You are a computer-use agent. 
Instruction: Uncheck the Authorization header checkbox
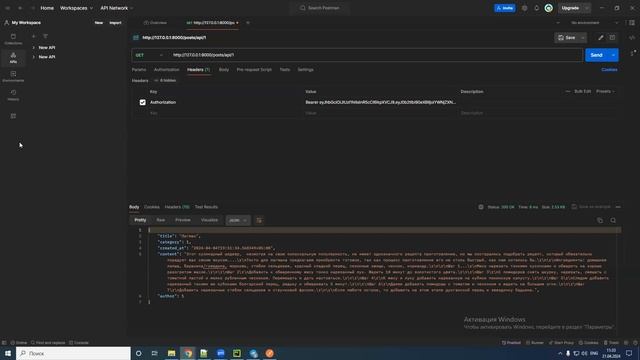click(142, 102)
